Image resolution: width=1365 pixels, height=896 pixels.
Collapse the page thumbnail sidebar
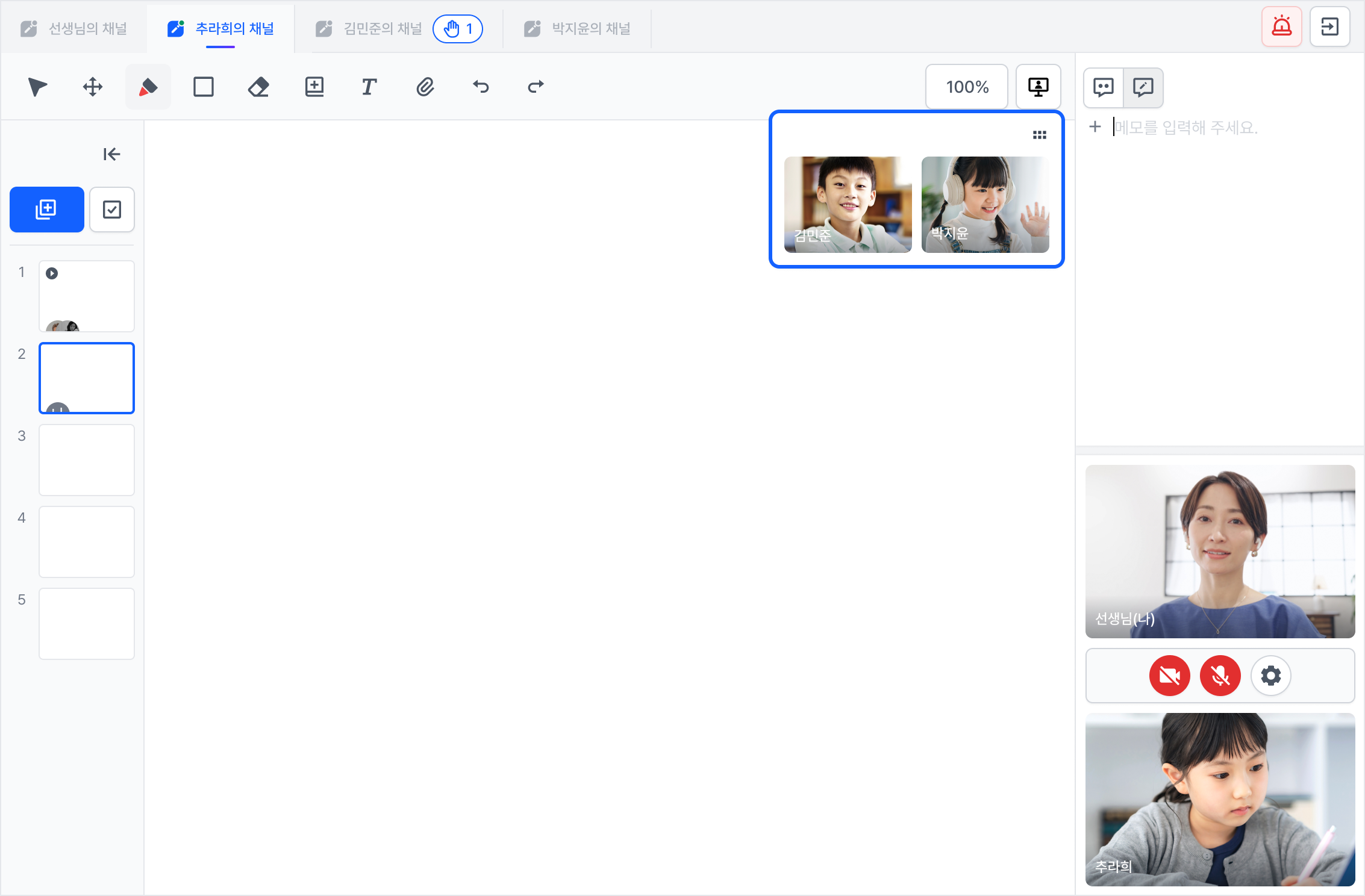[111, 154]
